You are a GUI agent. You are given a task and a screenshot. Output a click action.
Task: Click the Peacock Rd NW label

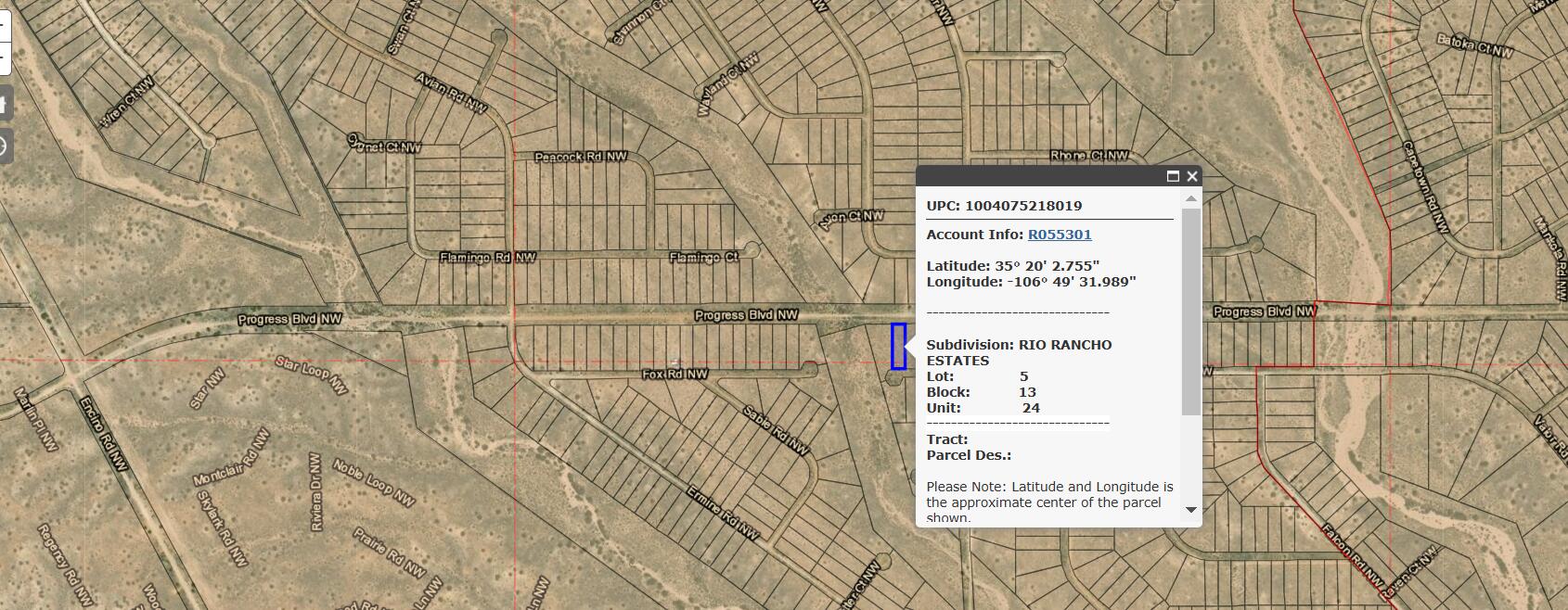[x=581, y=157]
